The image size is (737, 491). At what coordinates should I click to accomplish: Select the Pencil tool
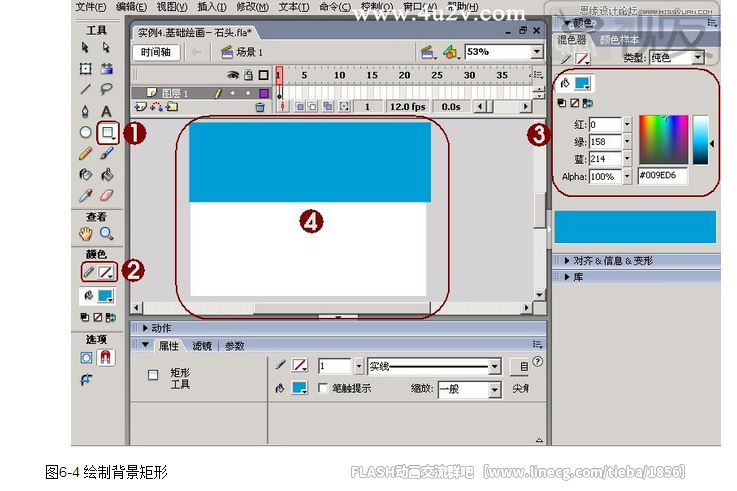[85, 154]
